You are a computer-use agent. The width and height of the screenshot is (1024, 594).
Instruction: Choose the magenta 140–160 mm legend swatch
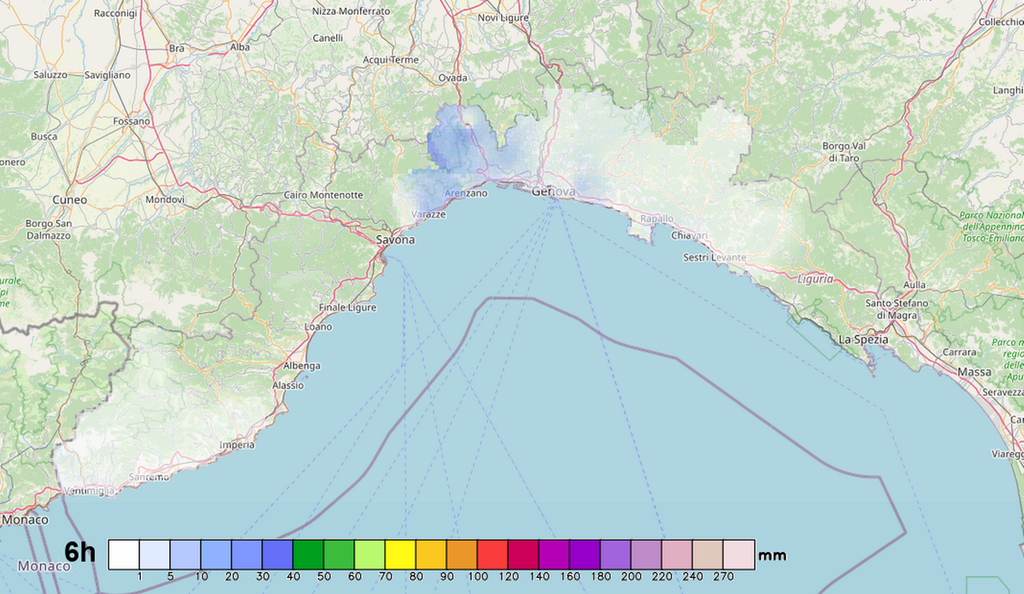[554, 554]
